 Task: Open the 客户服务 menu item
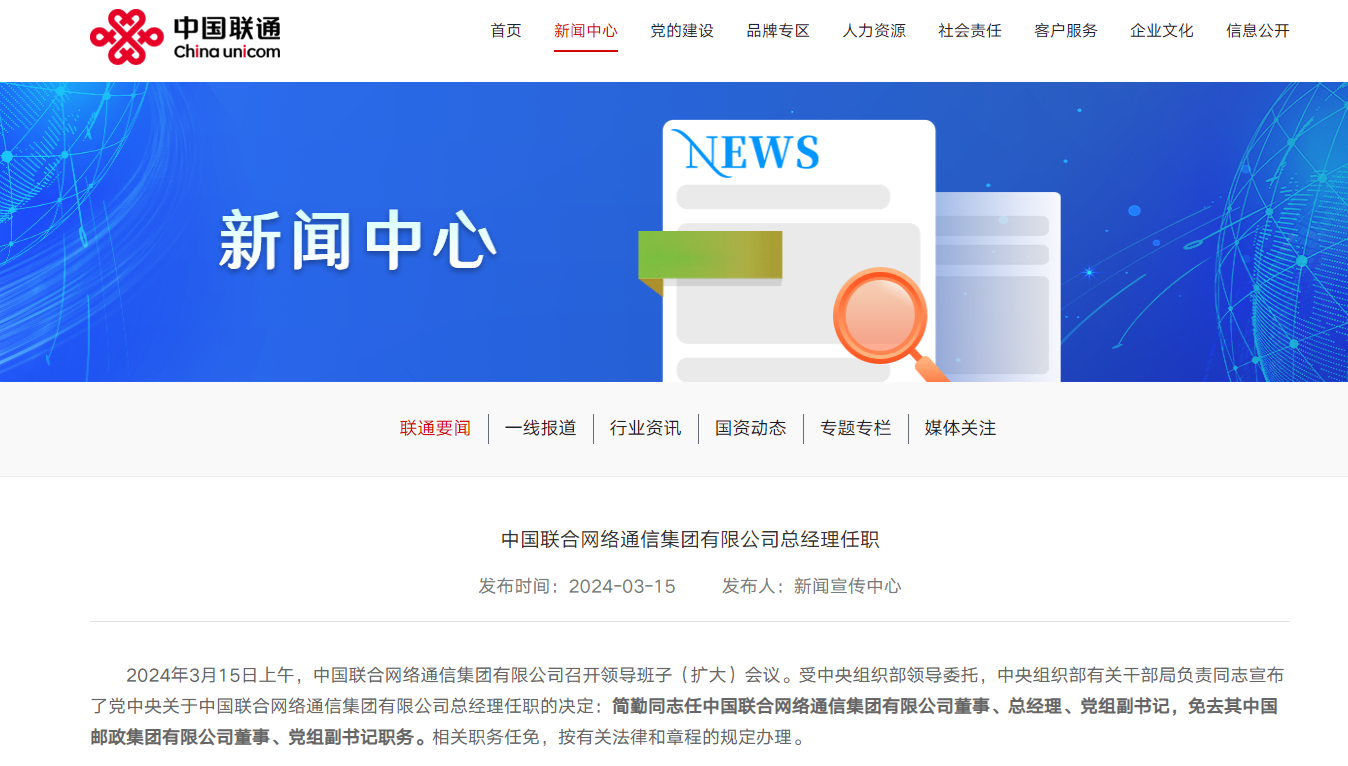[1066, 31]
